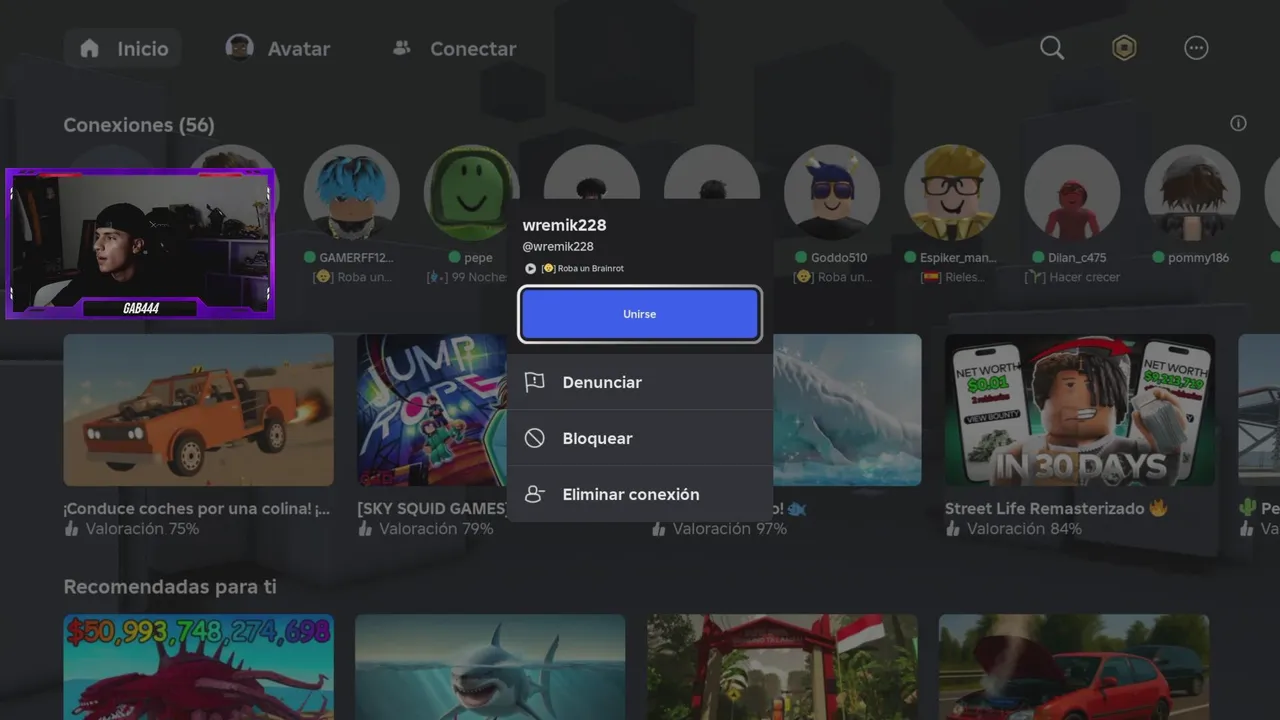The image size is (1280, 720).
Task: Click the search magnifier icon
Action: 1052,48
